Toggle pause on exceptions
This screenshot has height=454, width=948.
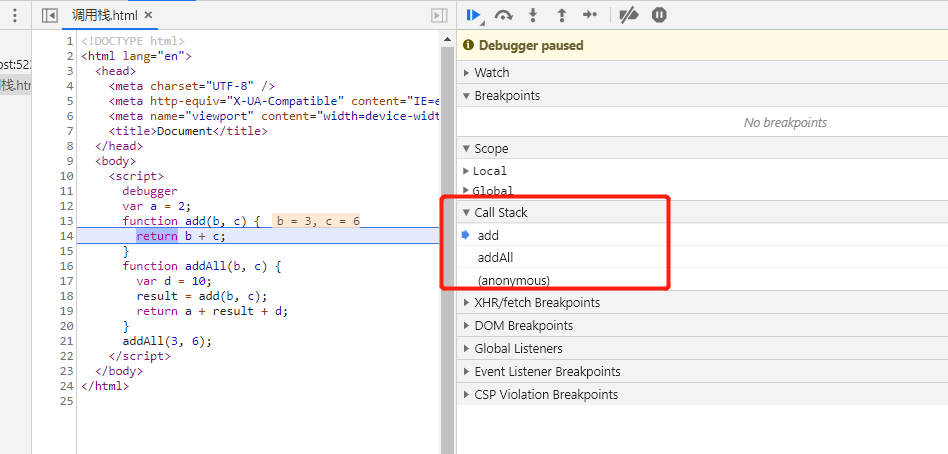(659, 15)
